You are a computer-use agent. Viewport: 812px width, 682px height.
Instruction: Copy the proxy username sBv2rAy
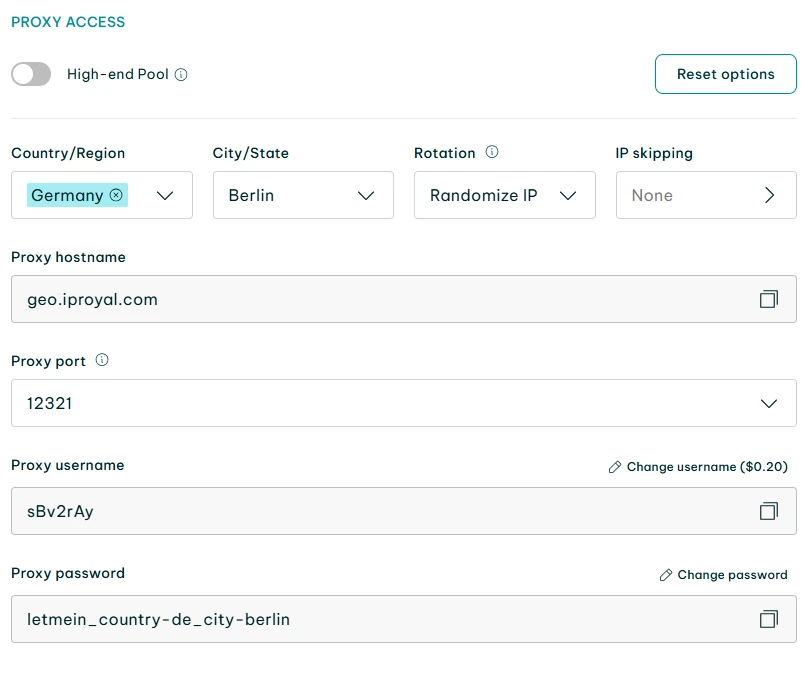768,511
